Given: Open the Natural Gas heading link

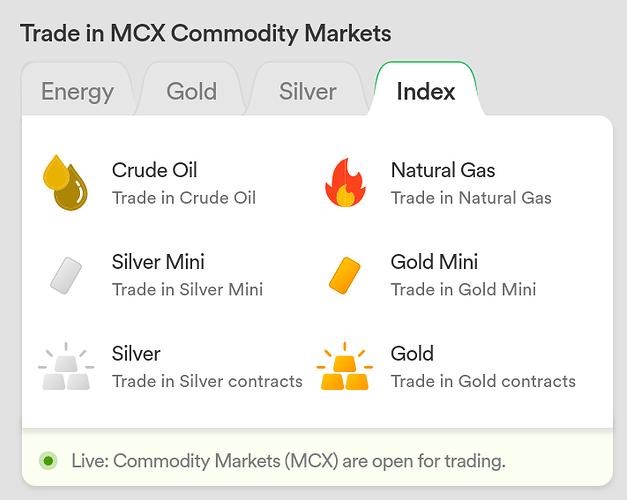Looking at the screenshot, I should 443,170.
